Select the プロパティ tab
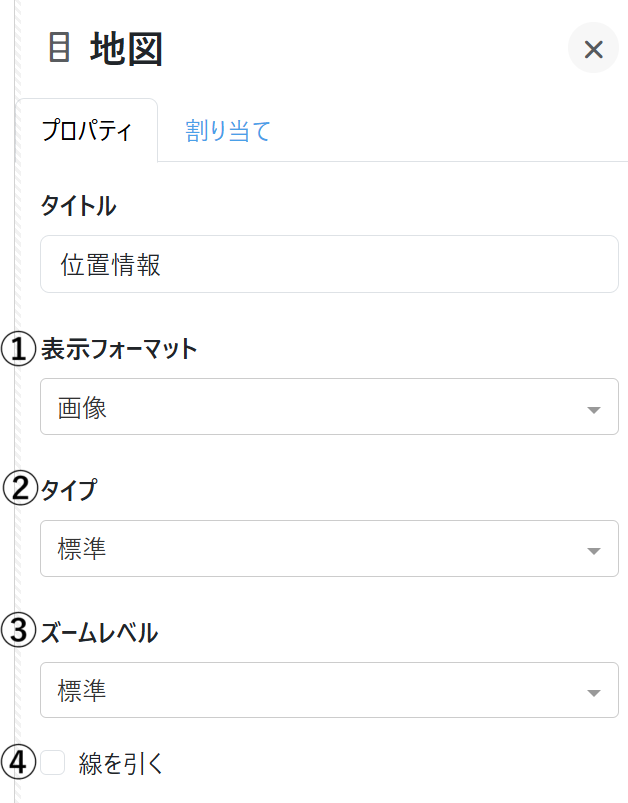The width and height of the screenshot is (628, 803). (86, 131)
